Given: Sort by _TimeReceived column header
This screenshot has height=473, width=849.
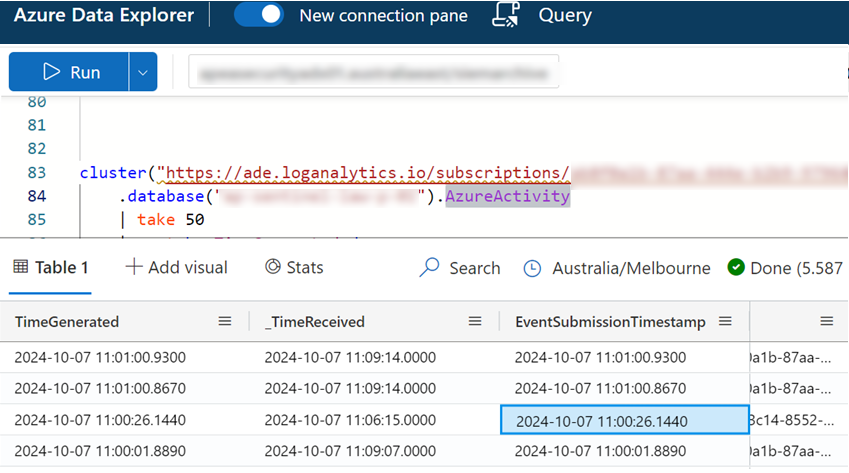Looking at the screenshot, I should (x=315, y=322).
